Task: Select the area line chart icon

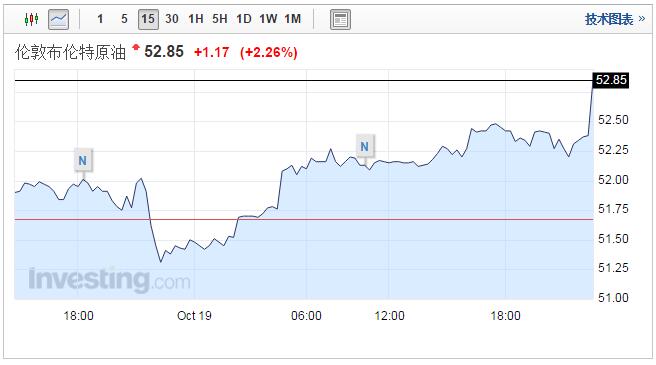Action: (x=59, y=19)
